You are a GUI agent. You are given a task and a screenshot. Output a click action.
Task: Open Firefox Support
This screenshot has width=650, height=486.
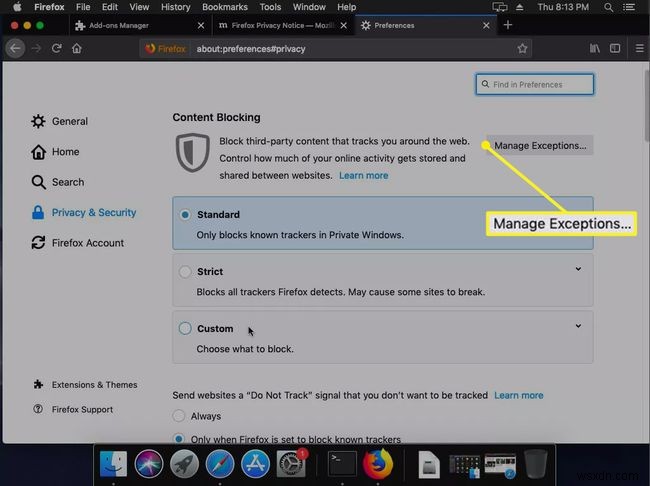(x=73, y=409)
